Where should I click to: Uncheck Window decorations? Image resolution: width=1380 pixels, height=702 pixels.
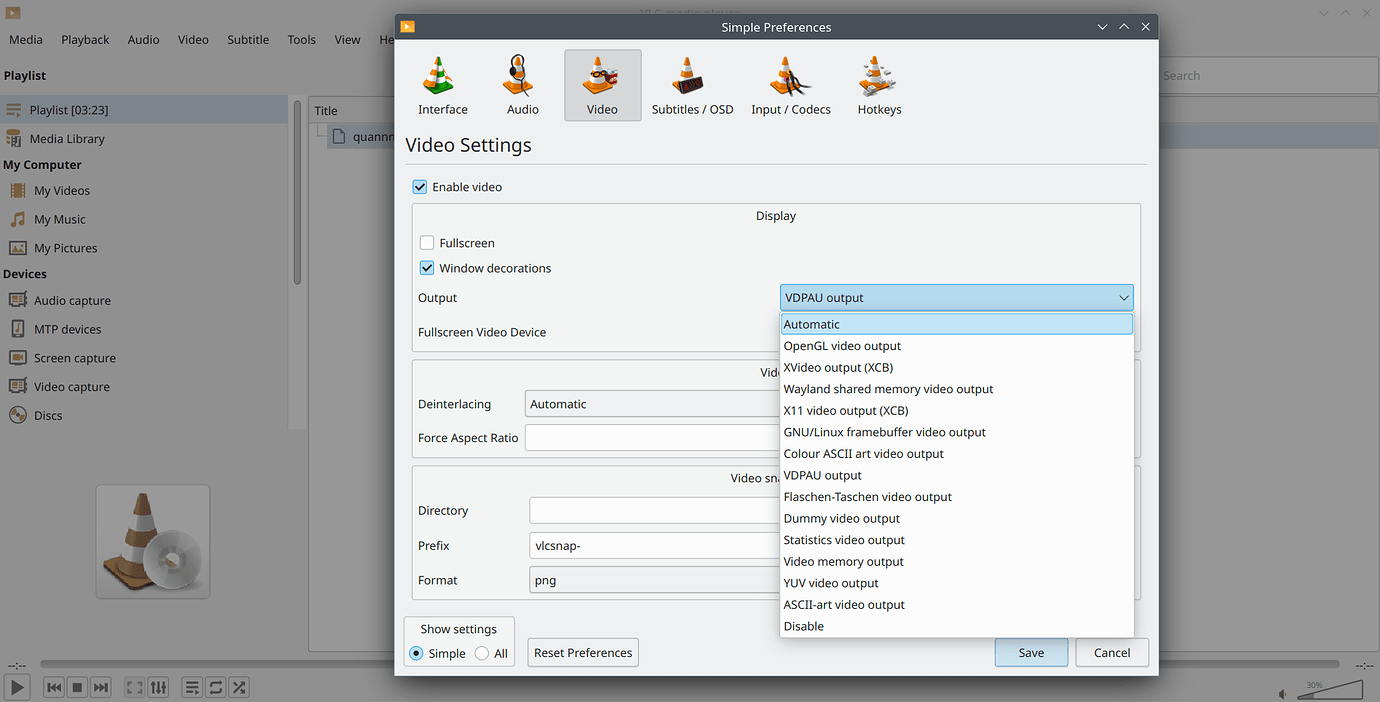427,267
